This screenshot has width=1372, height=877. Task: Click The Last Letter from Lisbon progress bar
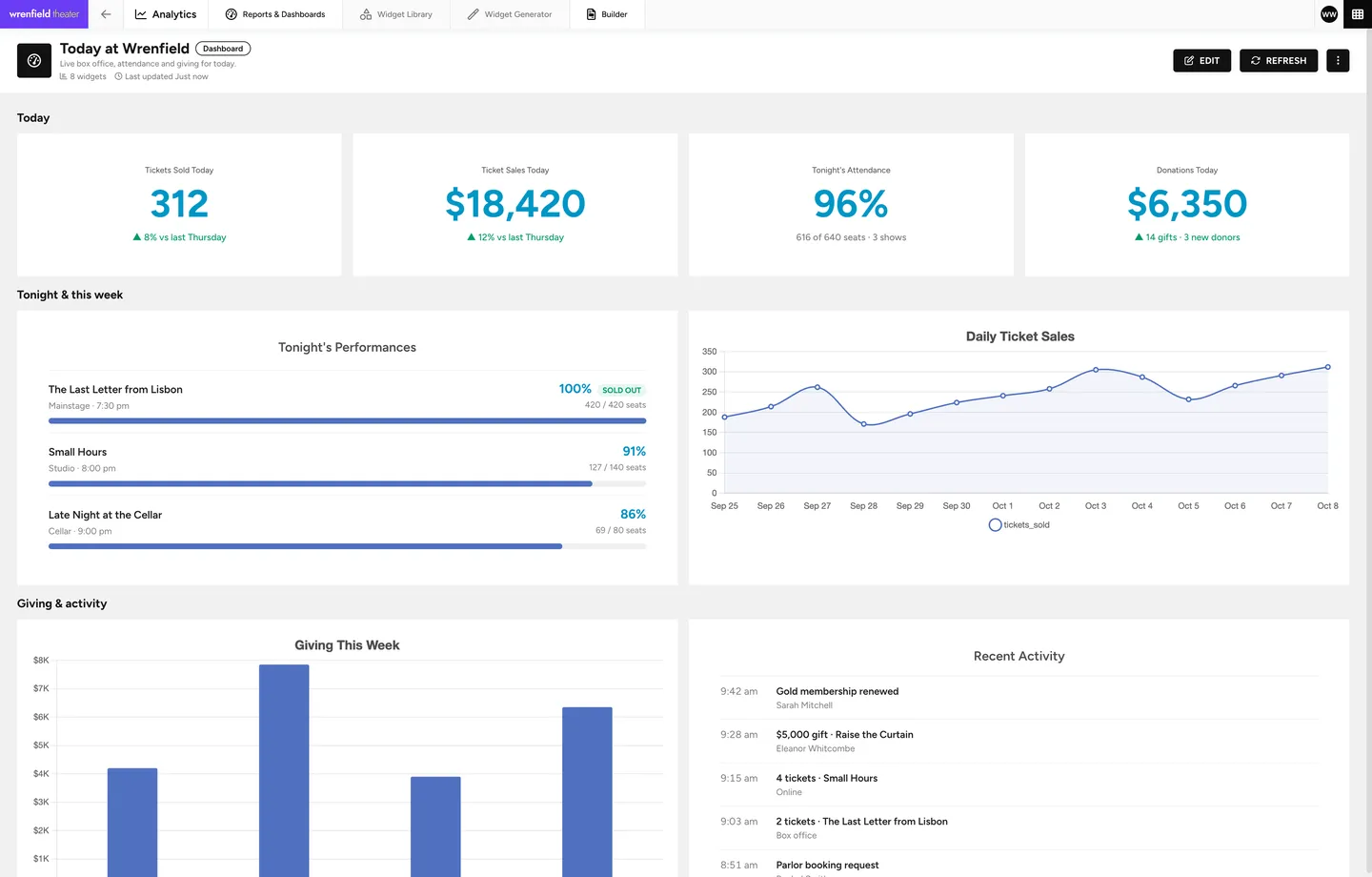click(347, 420)
